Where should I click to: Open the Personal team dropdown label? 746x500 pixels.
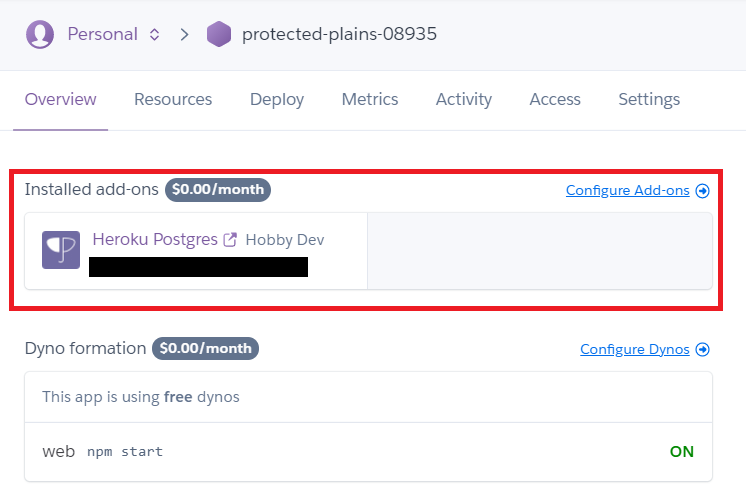coord(102,34)
